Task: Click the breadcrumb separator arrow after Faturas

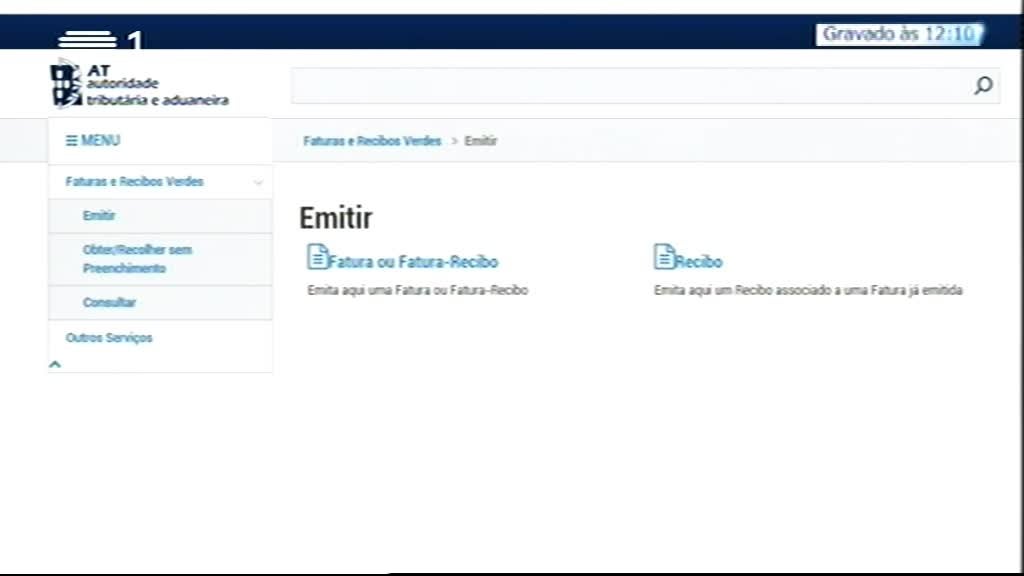Action: pos(454,141)
